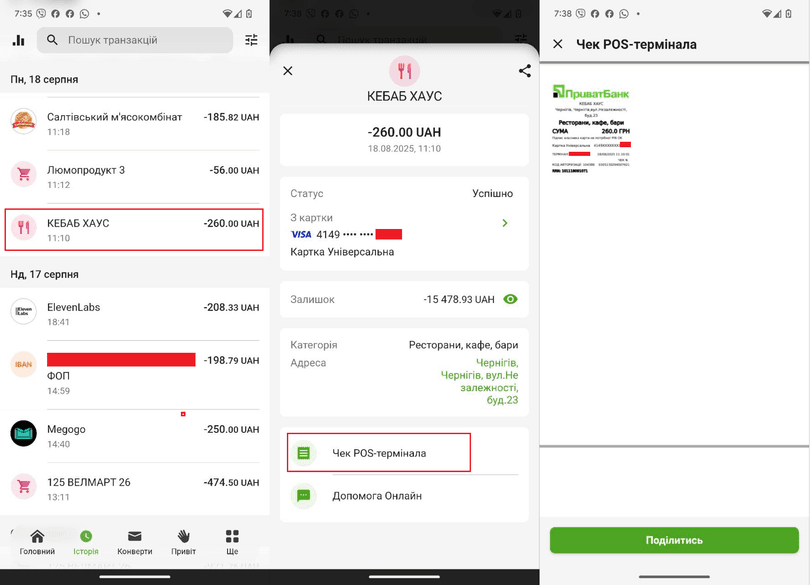This screenshot has width=810, height=585.
Task: Tap the Megogo transaction icon
Action: (x=24, y=433)
